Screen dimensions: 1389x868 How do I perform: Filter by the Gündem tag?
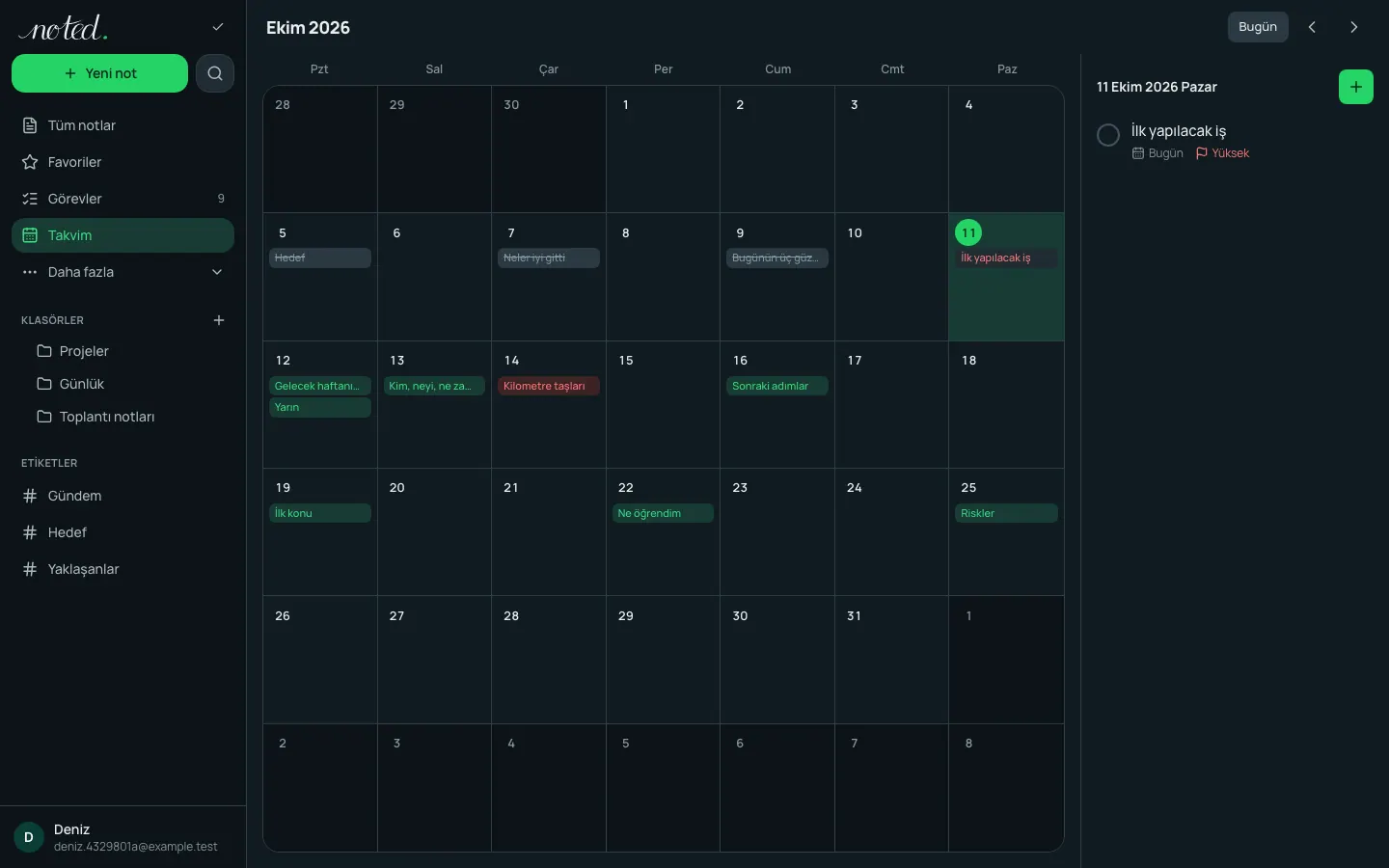(123, 496)
